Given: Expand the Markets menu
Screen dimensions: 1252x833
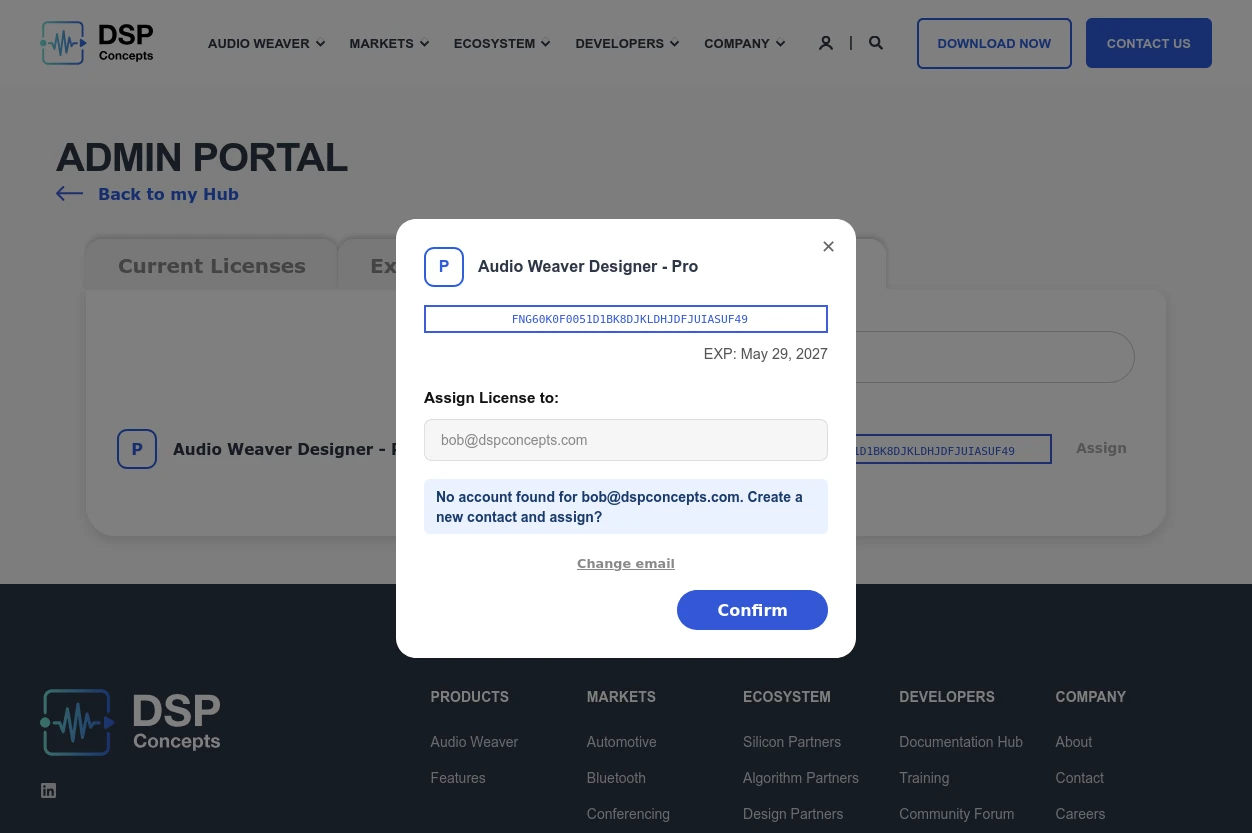Looking at the screenshot, I should tap(389, 43).
